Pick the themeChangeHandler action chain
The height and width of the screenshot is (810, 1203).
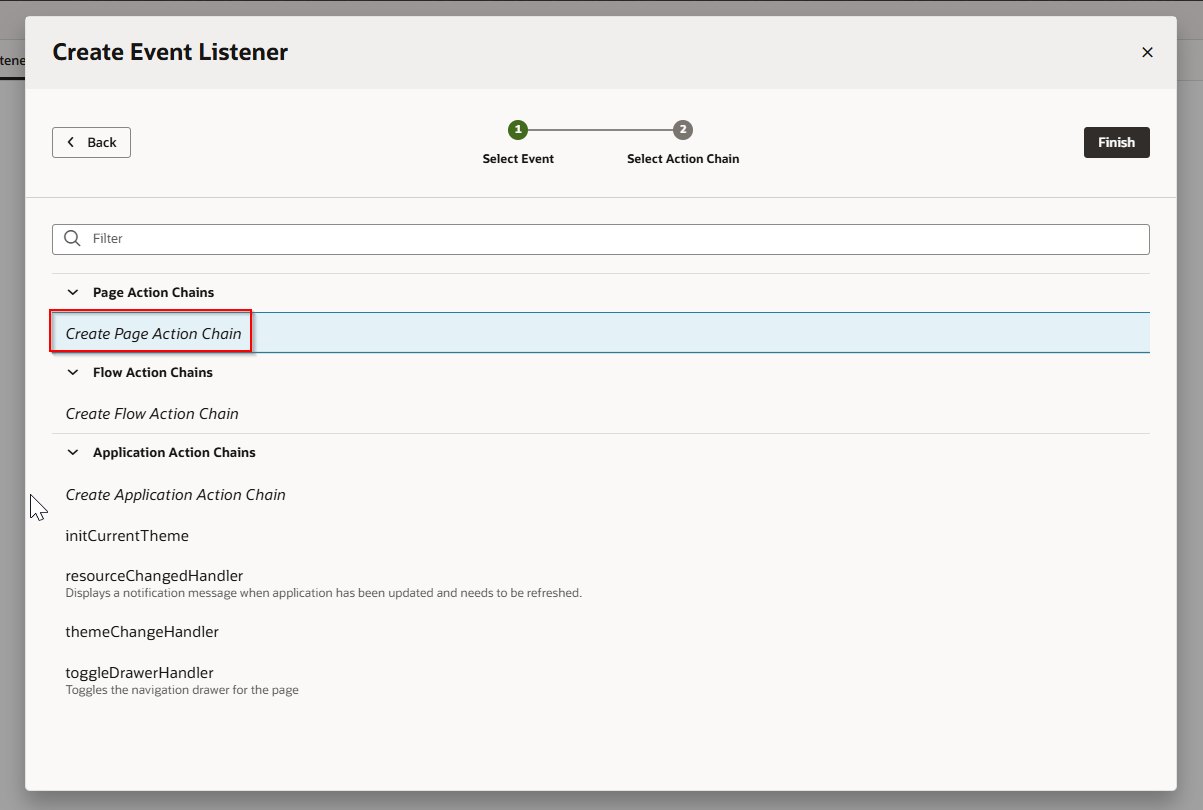(x=142, y=632)
